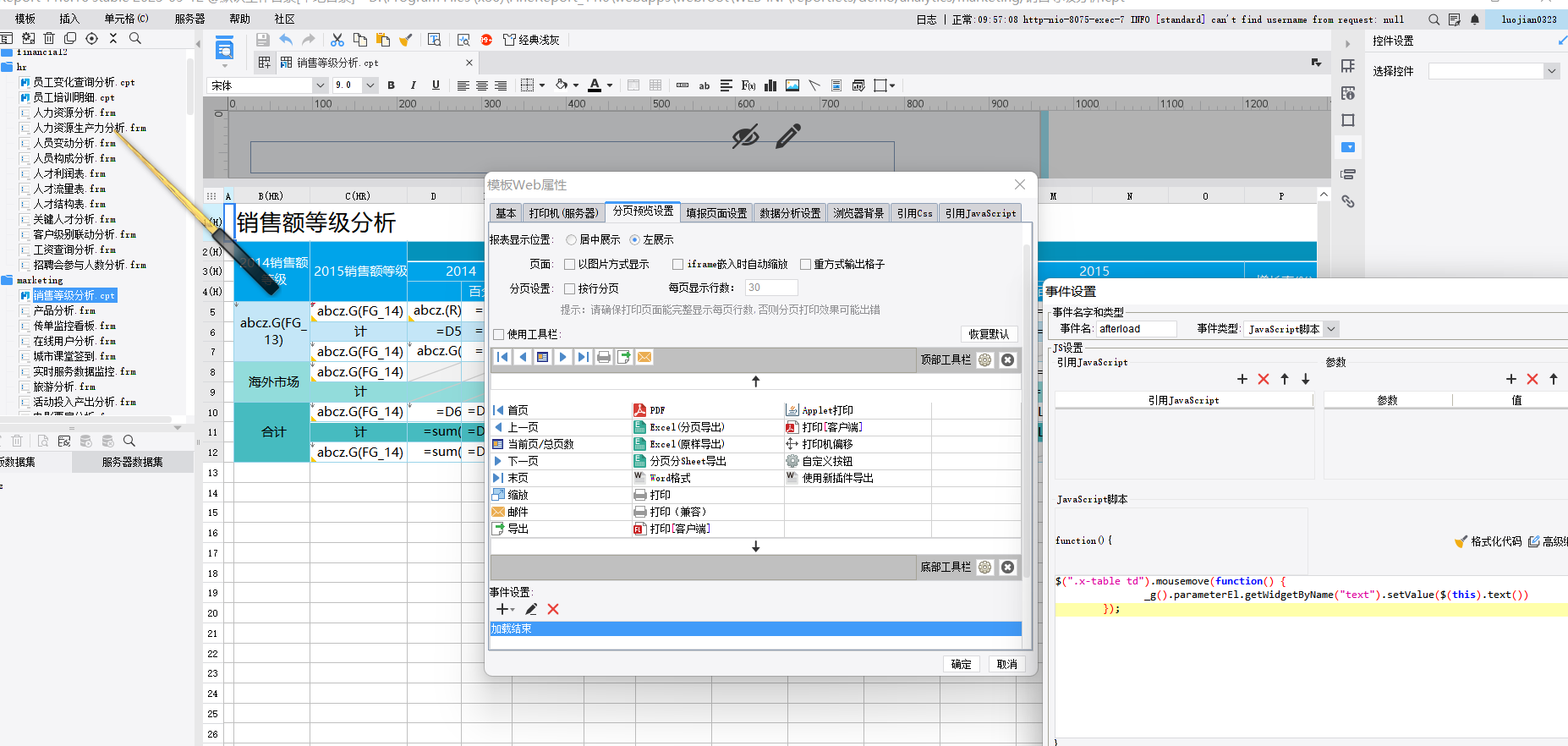
Task: Move referenced JavaScript down with arrow
Action: point(1306,379)
